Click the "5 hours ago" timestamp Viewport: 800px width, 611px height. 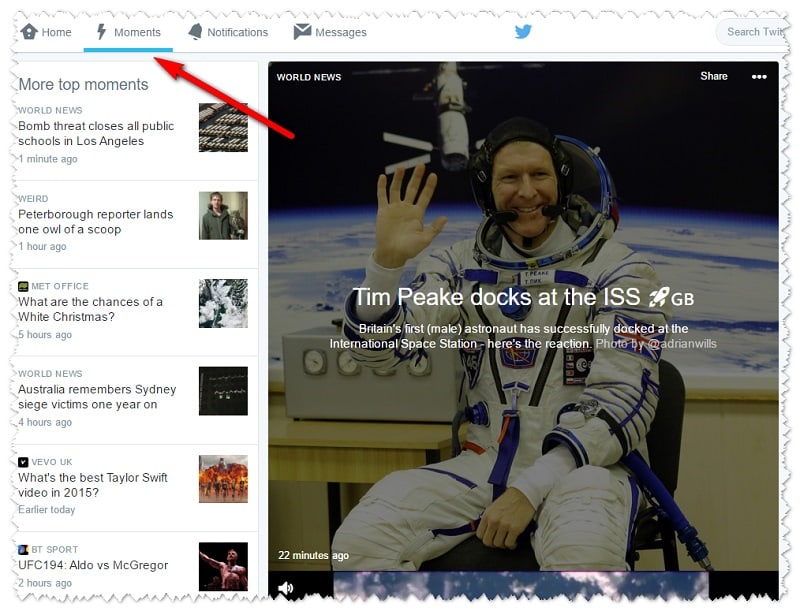tap(45, 335)
